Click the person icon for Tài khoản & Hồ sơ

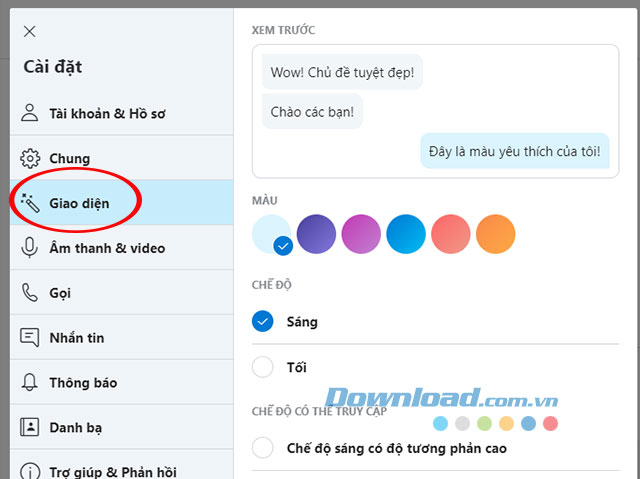click(29, 113)
